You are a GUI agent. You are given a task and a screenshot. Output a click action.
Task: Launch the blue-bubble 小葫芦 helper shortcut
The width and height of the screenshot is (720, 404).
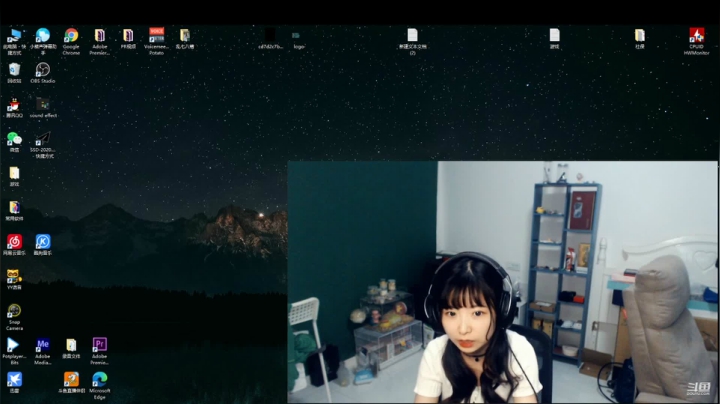43,35
